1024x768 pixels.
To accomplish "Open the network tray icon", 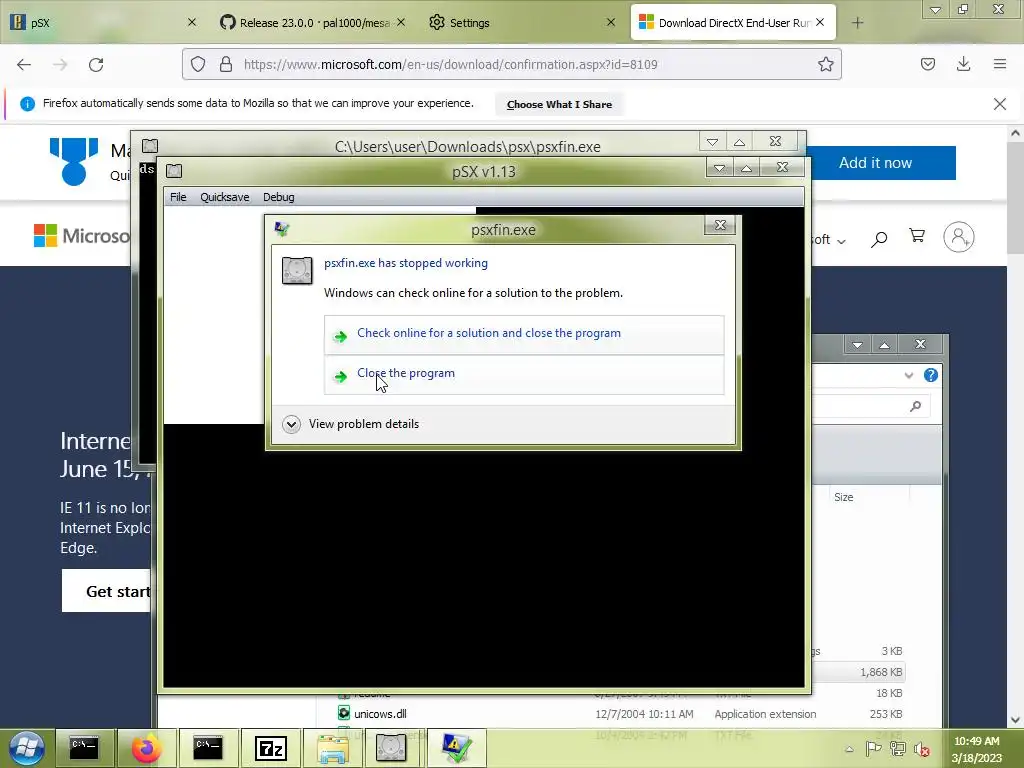I will tap(898, 748).
